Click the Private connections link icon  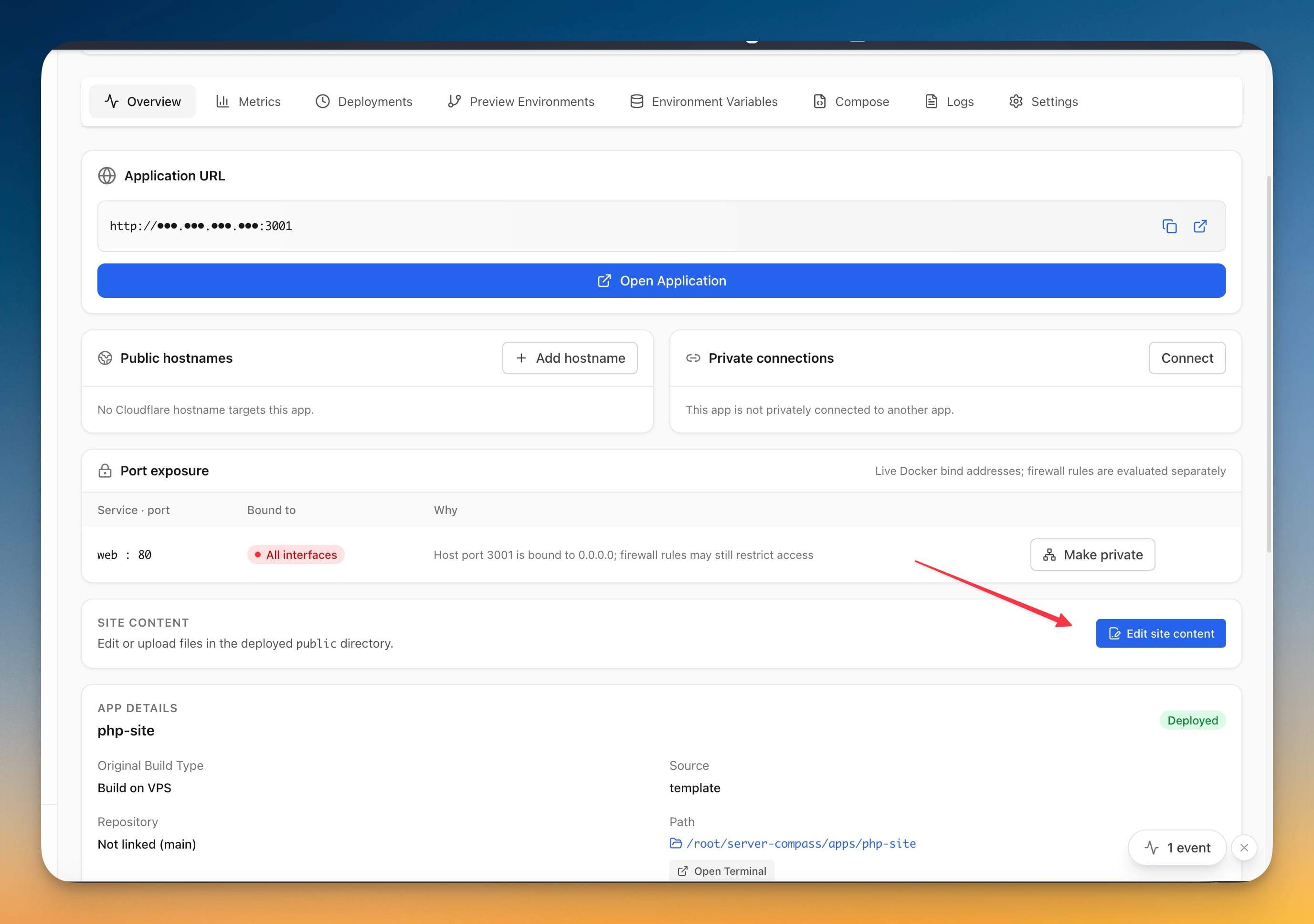693,358
